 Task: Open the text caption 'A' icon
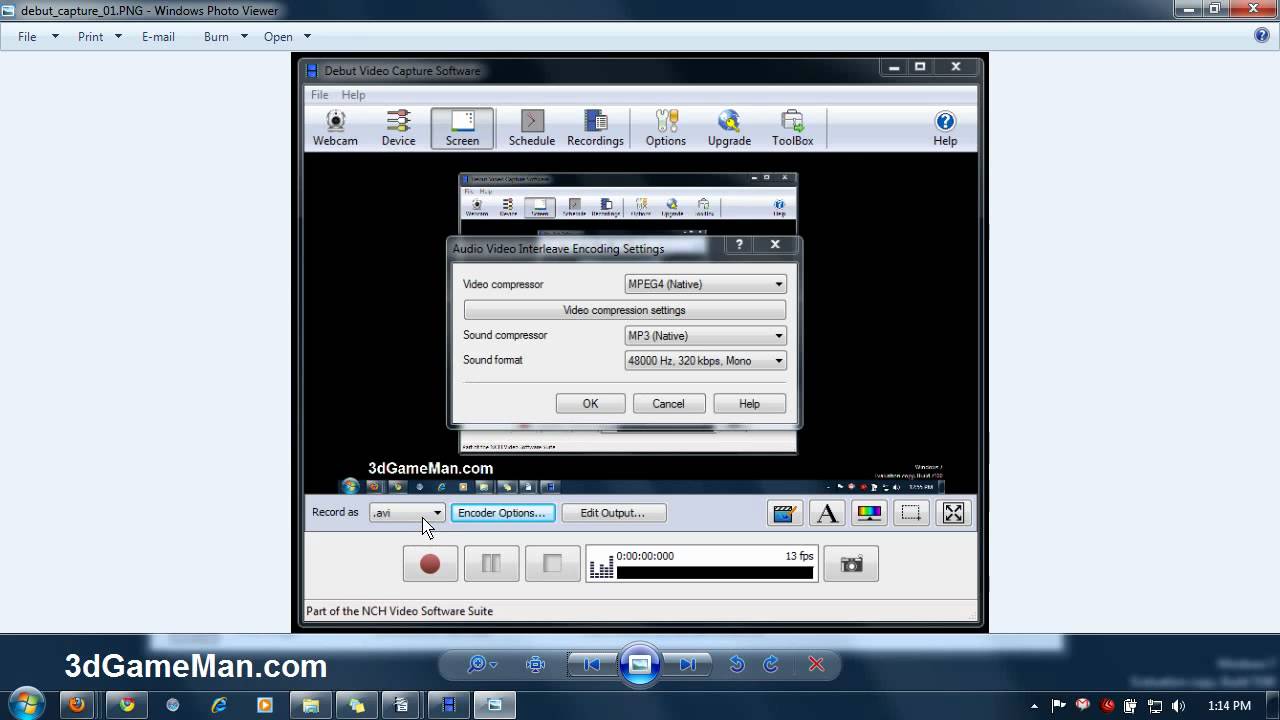[x=827, y=513]
